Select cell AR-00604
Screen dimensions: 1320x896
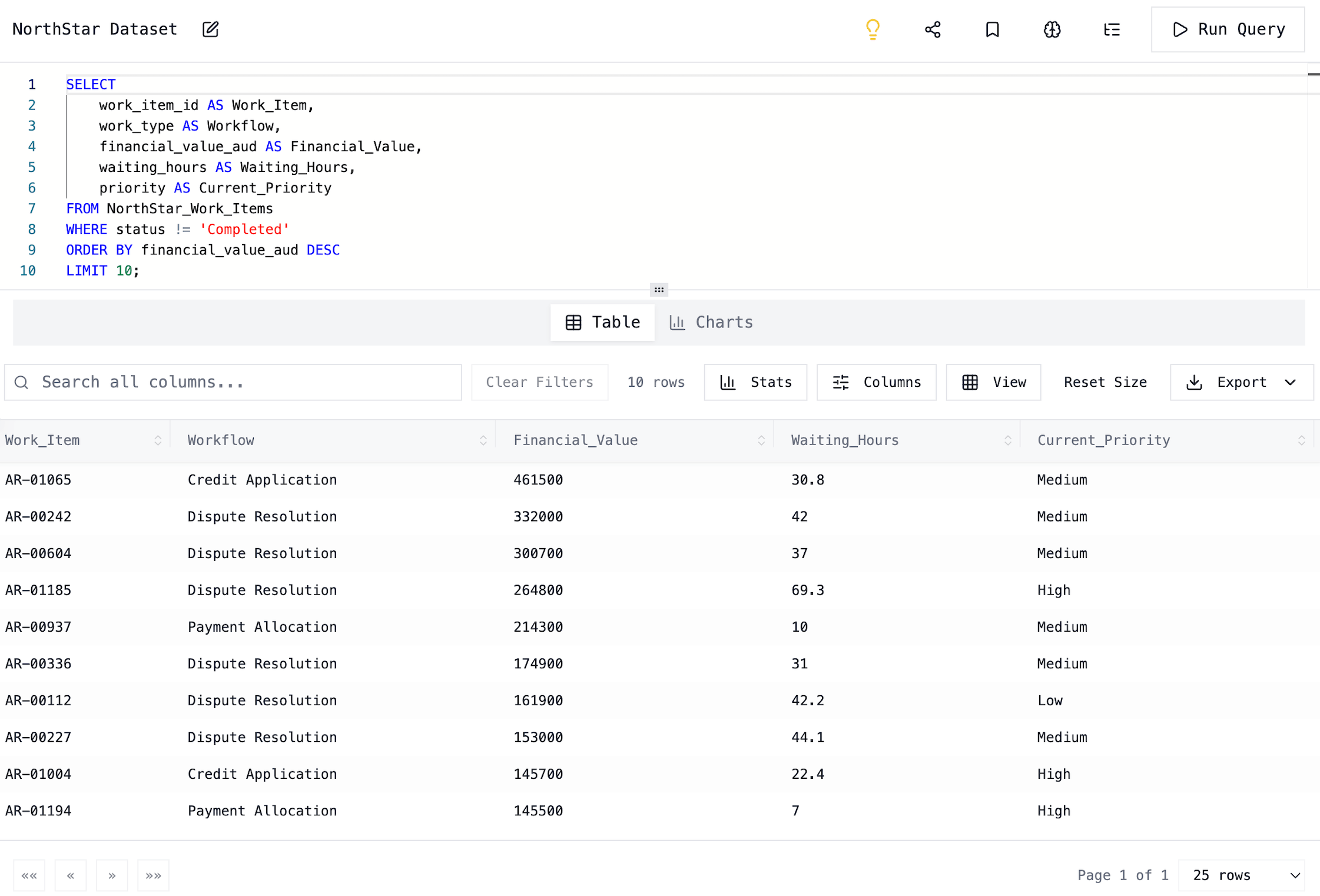(38, 553)
